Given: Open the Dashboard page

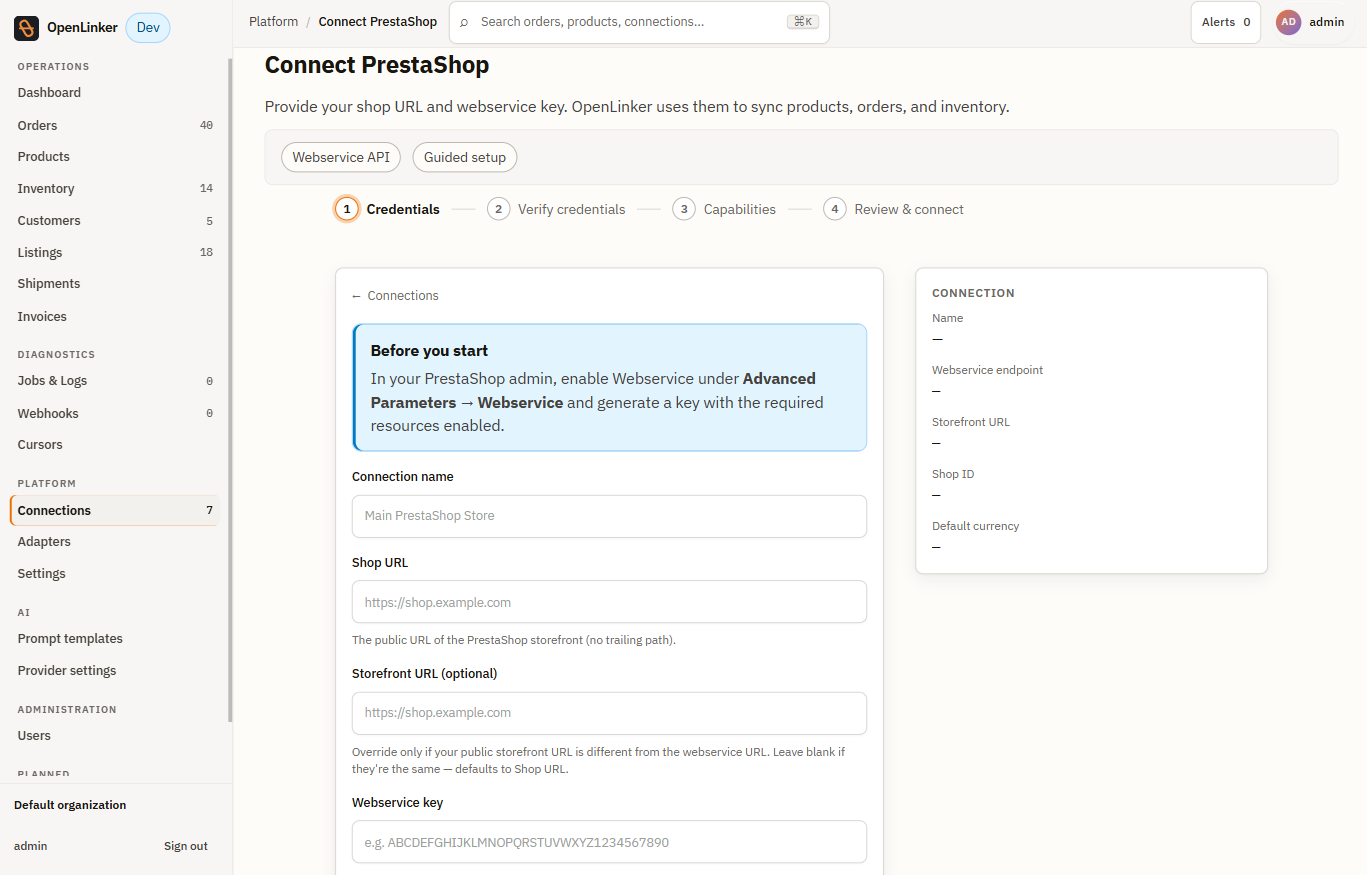Looking at the screenshot, I should [x=114, y=93].
